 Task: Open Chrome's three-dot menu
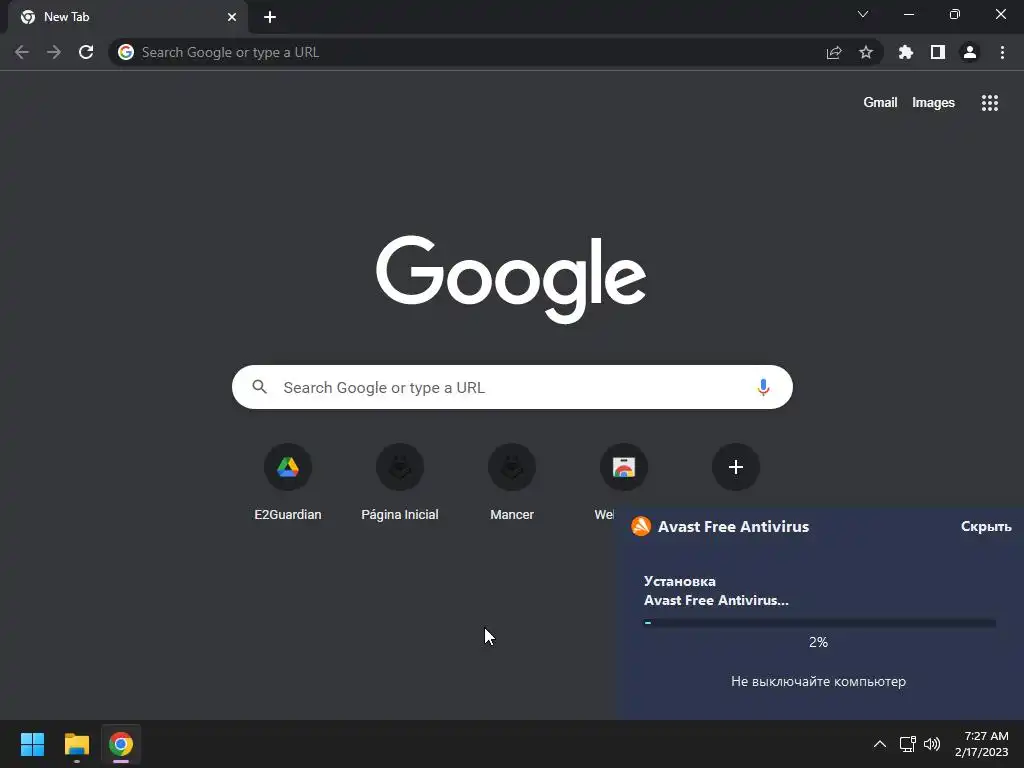(1002, 52)
